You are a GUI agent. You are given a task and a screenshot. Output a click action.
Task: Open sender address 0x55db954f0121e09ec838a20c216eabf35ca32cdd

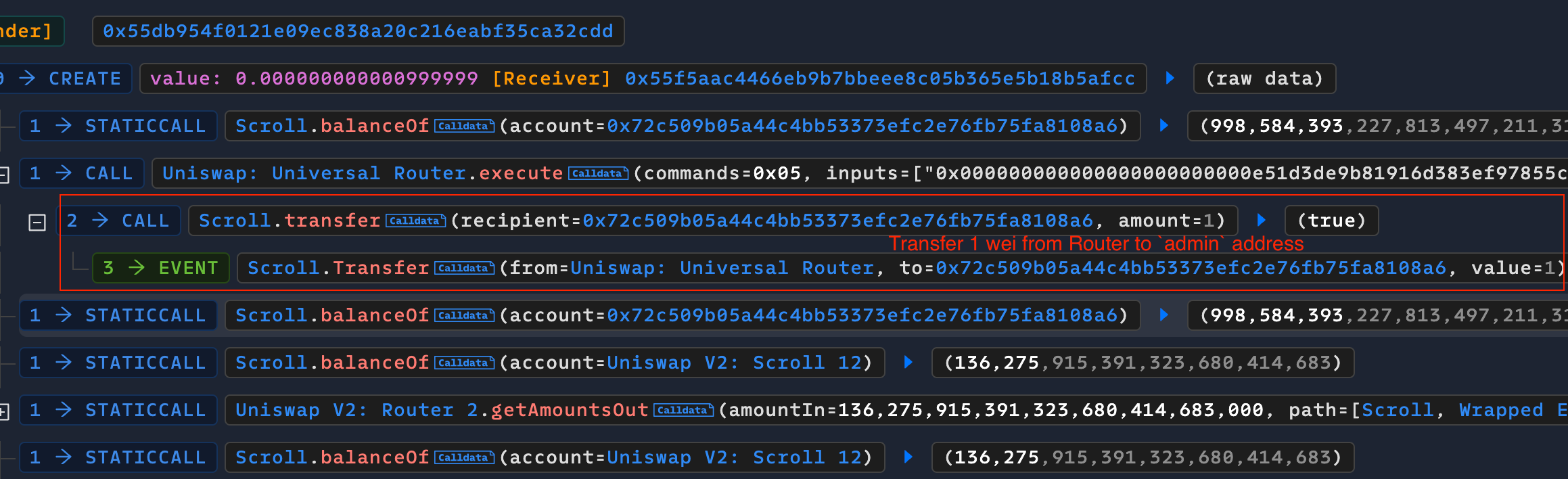[x=358, y=31]
